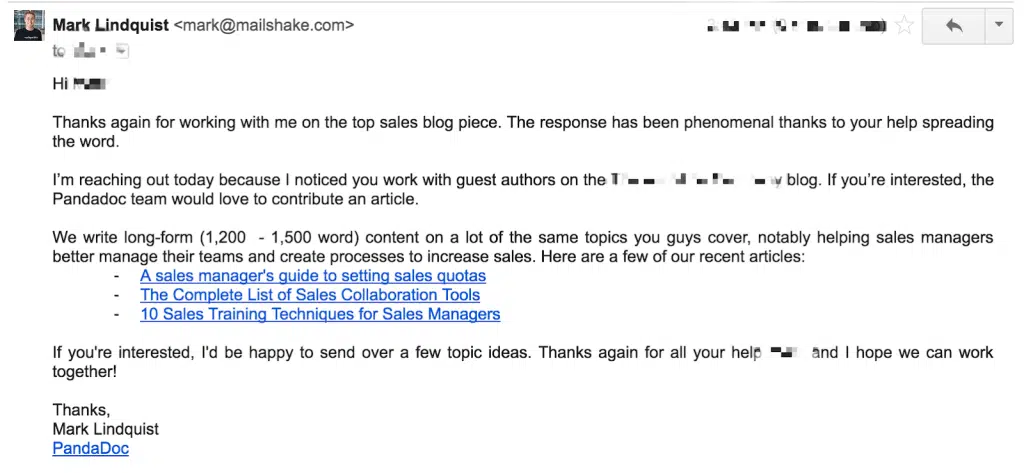Viewport: 1024px width, 473px height.
Task: Click the "Thanks," closing line
Action: pyautogui.click(x=81, y=410)
